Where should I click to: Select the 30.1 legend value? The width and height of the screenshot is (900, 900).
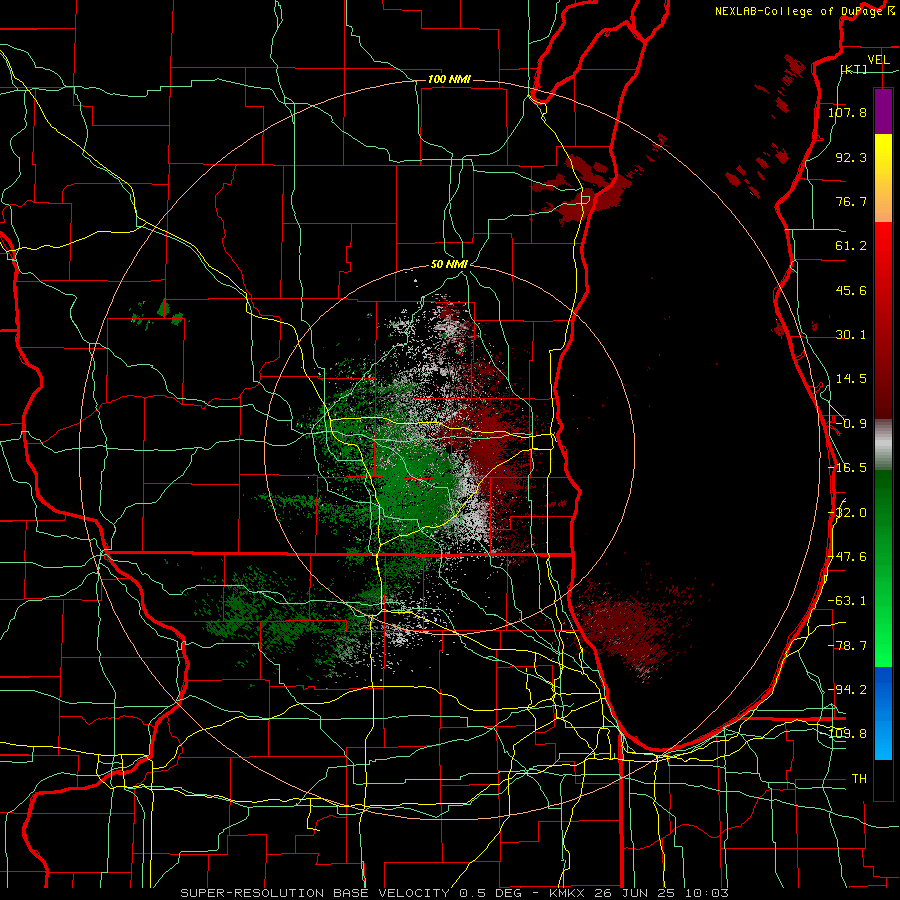point(851,335)
